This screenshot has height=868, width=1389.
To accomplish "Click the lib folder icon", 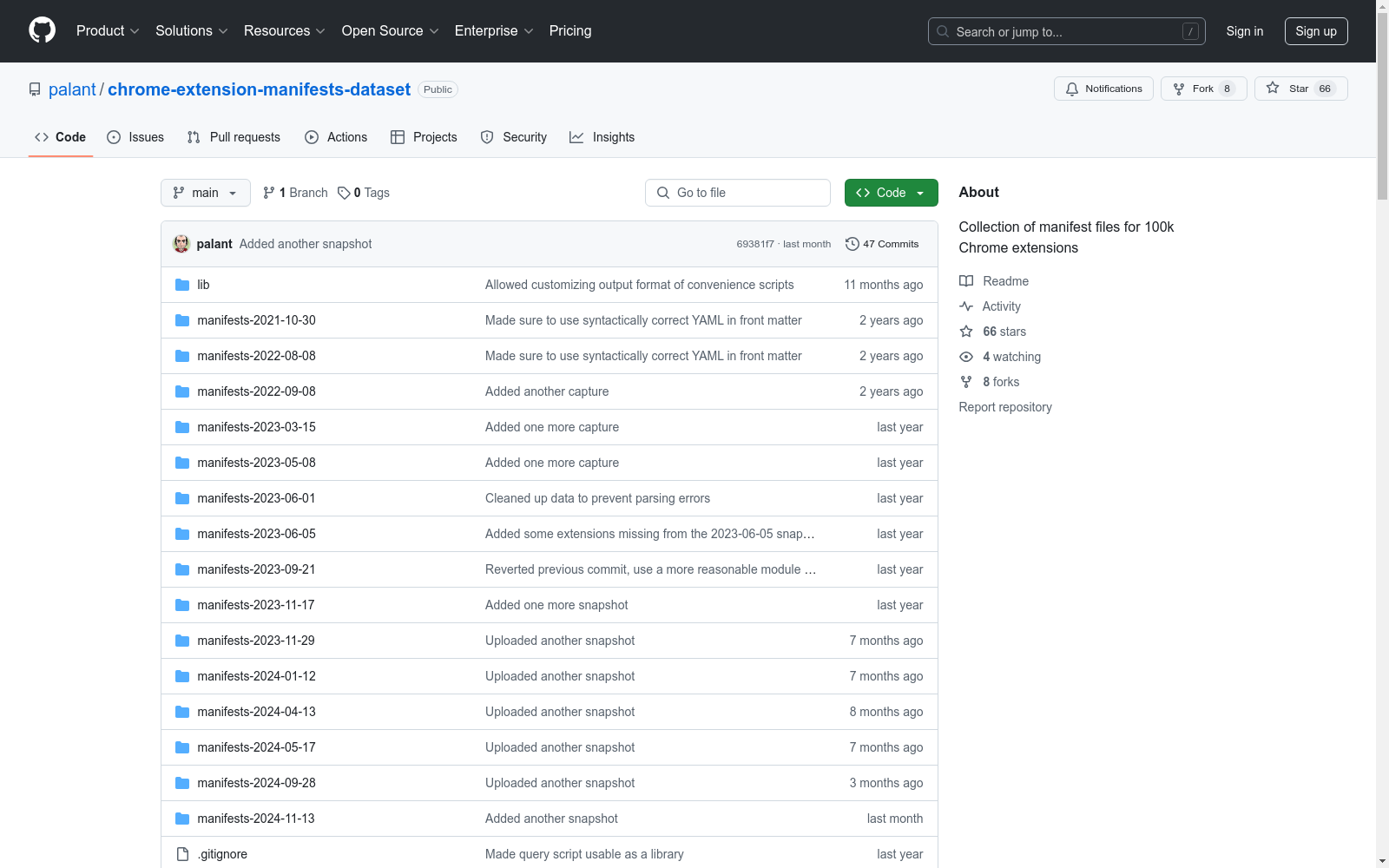I will pos(182,285).
